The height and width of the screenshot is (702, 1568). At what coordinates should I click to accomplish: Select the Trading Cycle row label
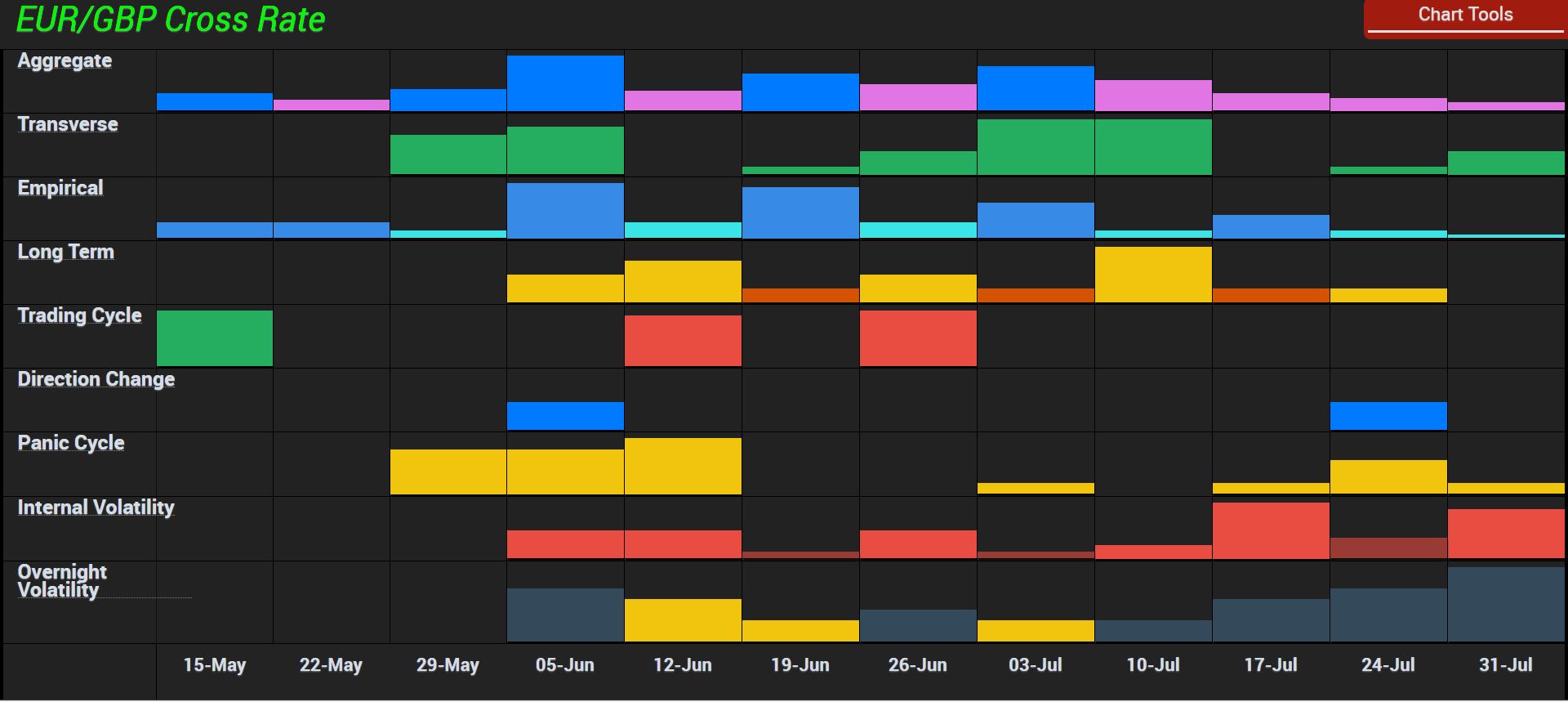pyautogui.click(x=79, y=316)
